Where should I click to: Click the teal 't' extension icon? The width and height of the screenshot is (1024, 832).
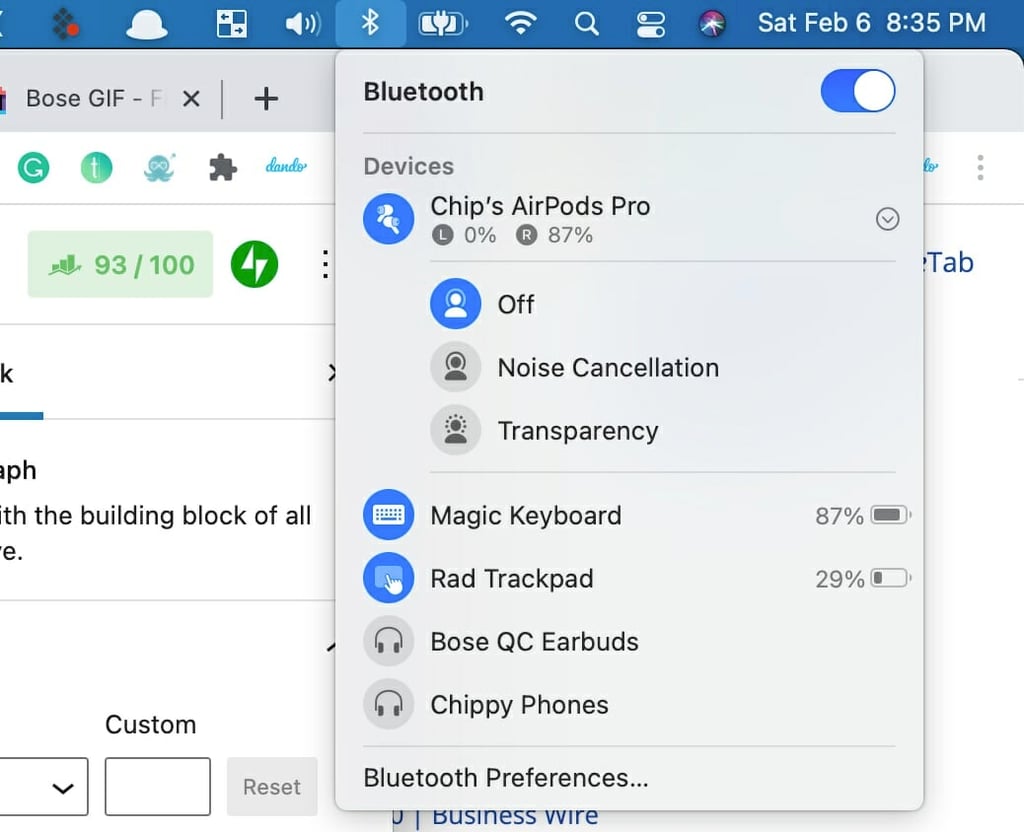coord(96,167)
